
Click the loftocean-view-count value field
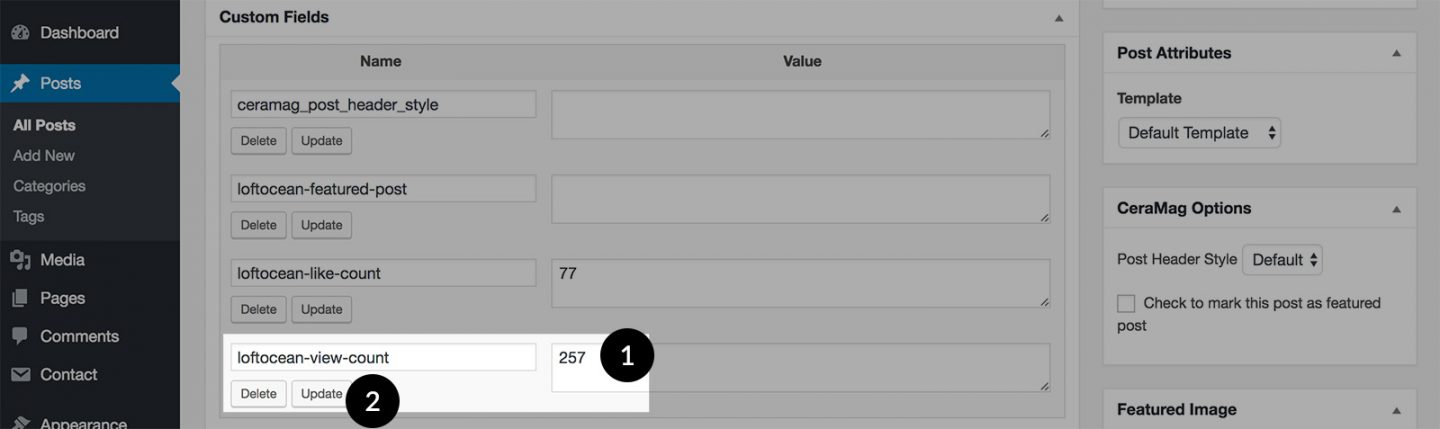point(801,367)
